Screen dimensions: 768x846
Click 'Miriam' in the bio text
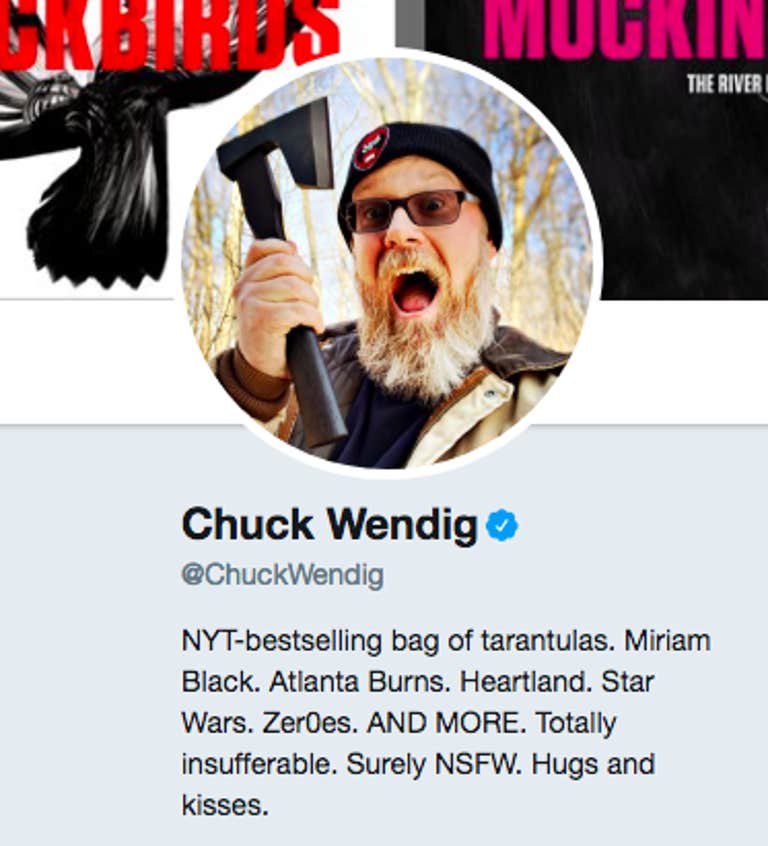click(667, 641)
